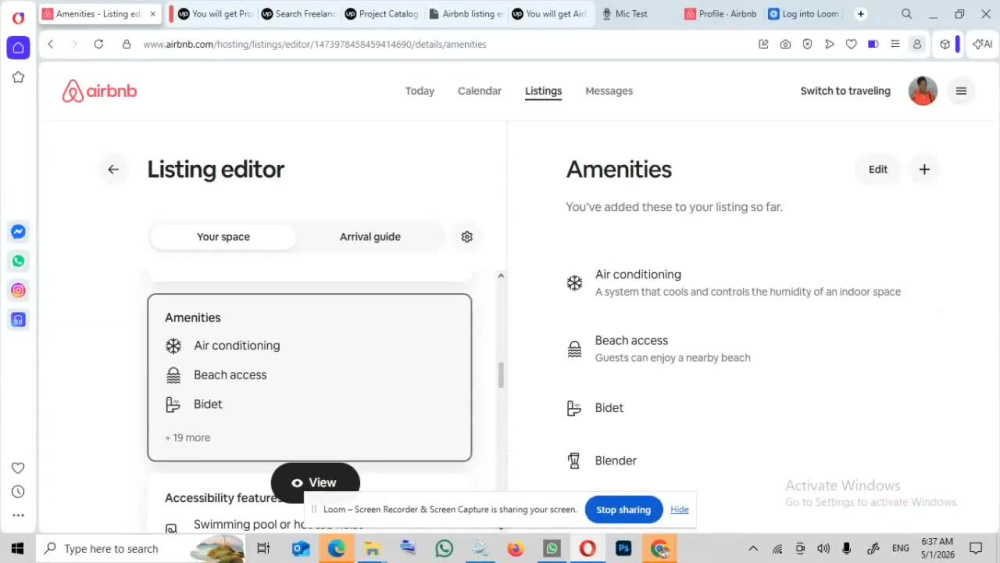Open volume control in system tray

point(823,548)
